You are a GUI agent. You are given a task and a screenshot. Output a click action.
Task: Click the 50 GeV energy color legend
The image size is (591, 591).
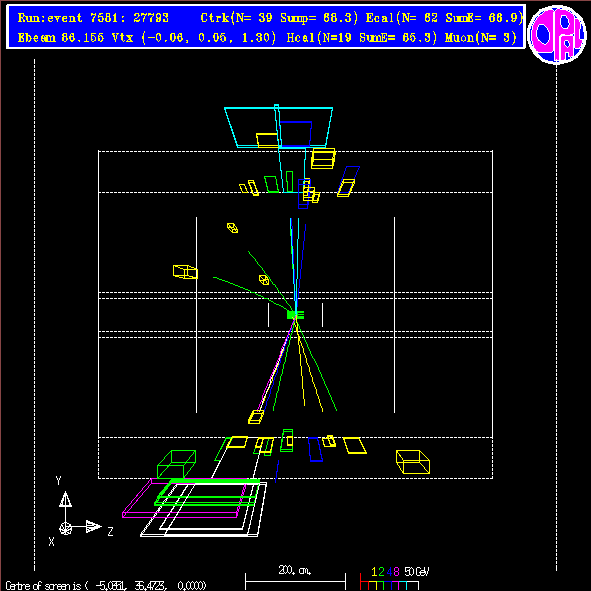394,578
